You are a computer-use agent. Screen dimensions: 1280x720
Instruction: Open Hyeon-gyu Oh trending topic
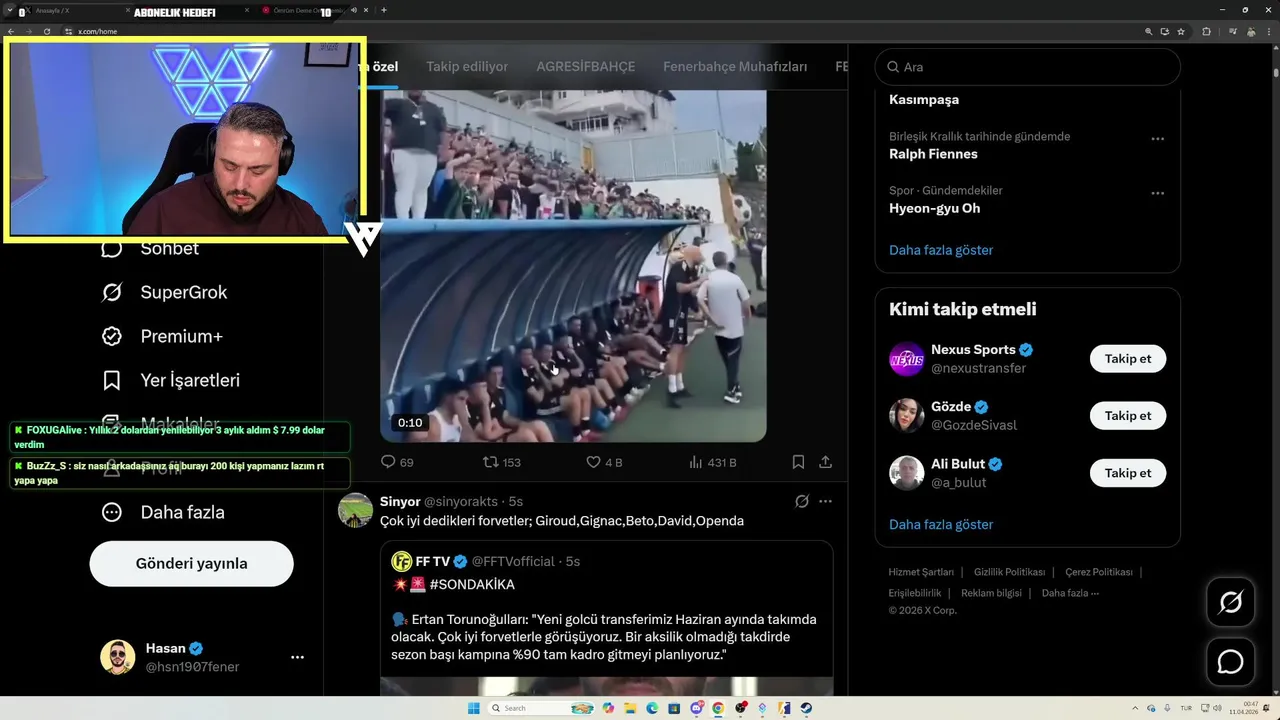(x=934, y=208)
